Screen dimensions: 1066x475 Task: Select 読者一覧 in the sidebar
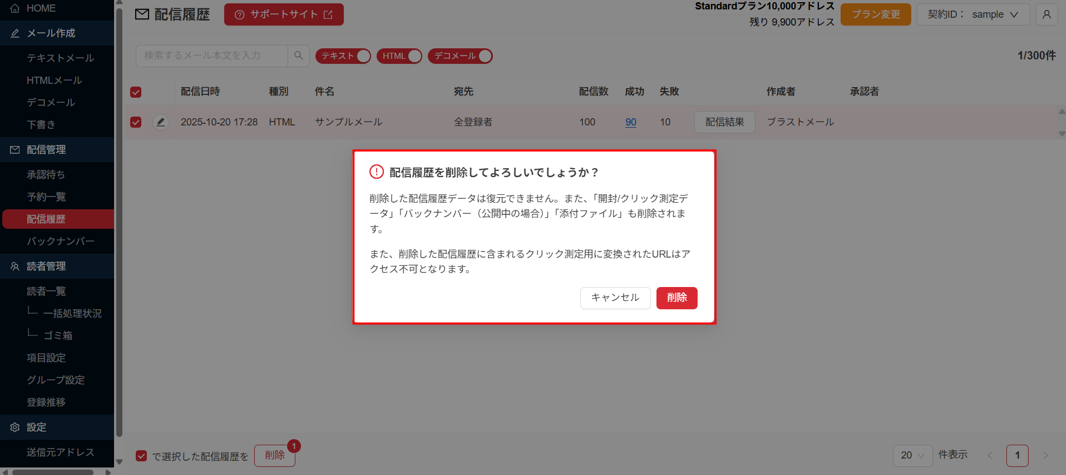tap(46, 291)
